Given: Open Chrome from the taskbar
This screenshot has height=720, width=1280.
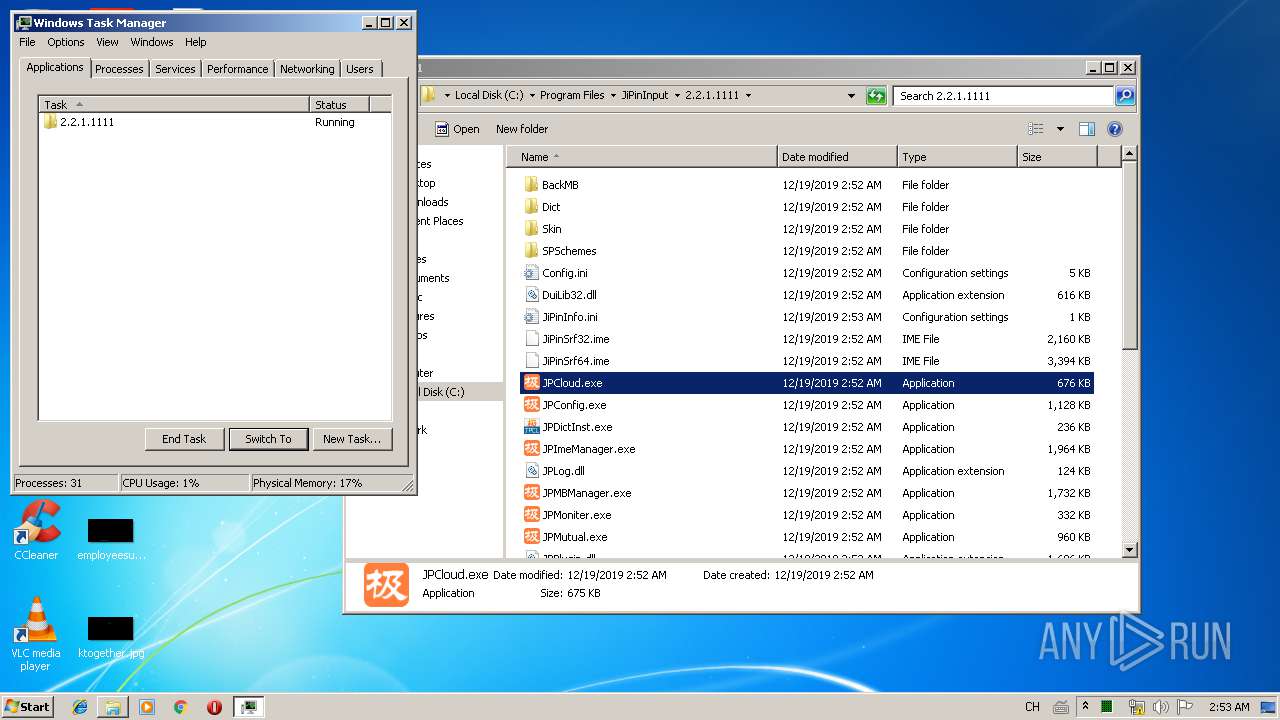Looking at the screenshot, I should tap(180, 707).
